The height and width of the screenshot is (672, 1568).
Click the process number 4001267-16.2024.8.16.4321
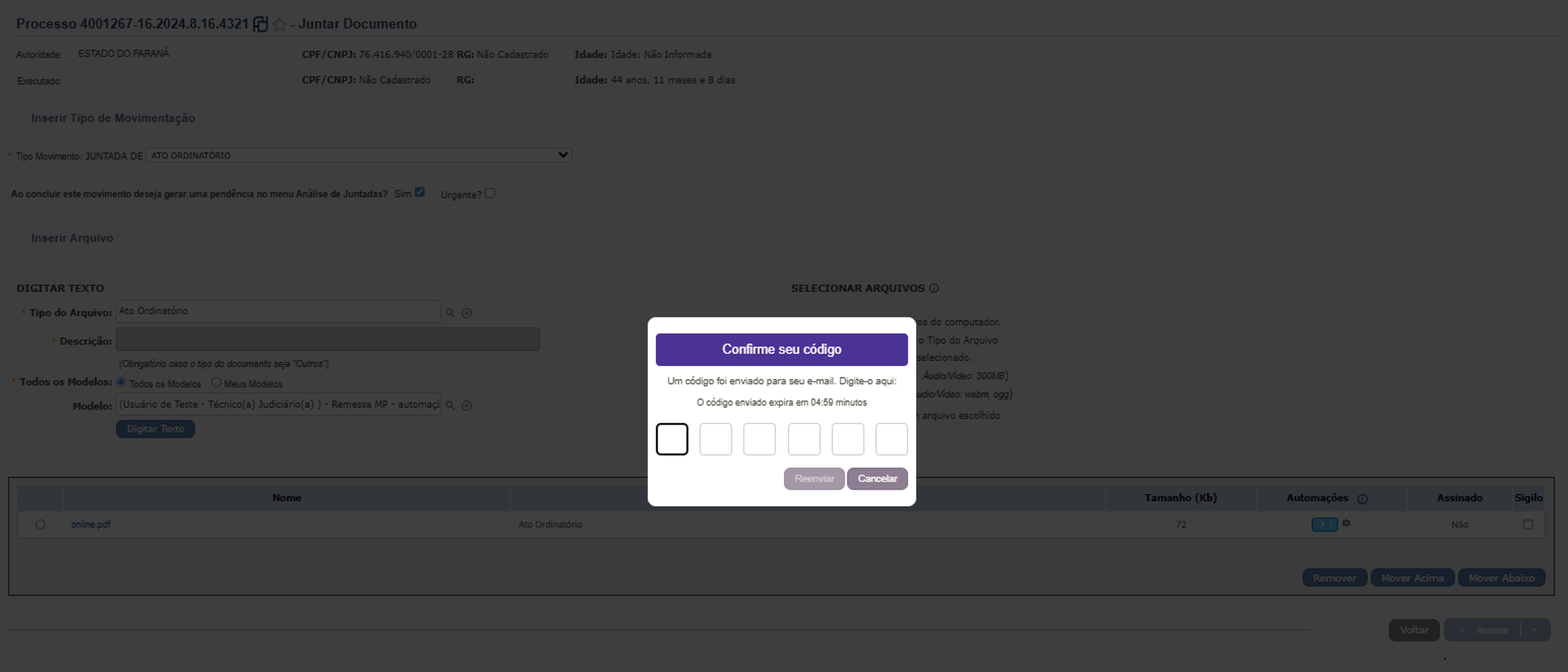point(164,24)
